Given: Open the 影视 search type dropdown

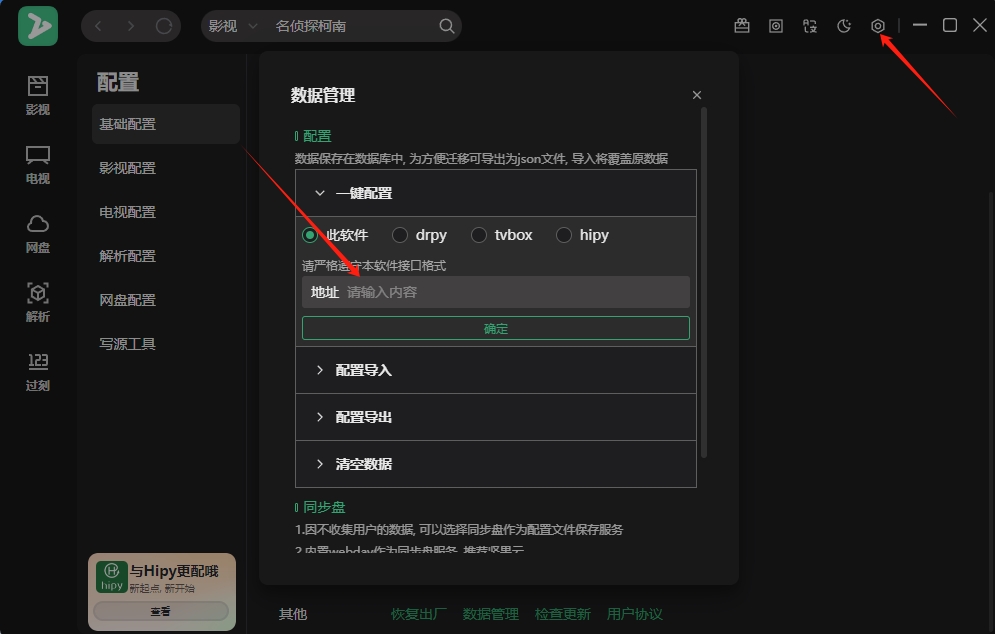Looking at the screenshot, I should [x=233, y=26].
